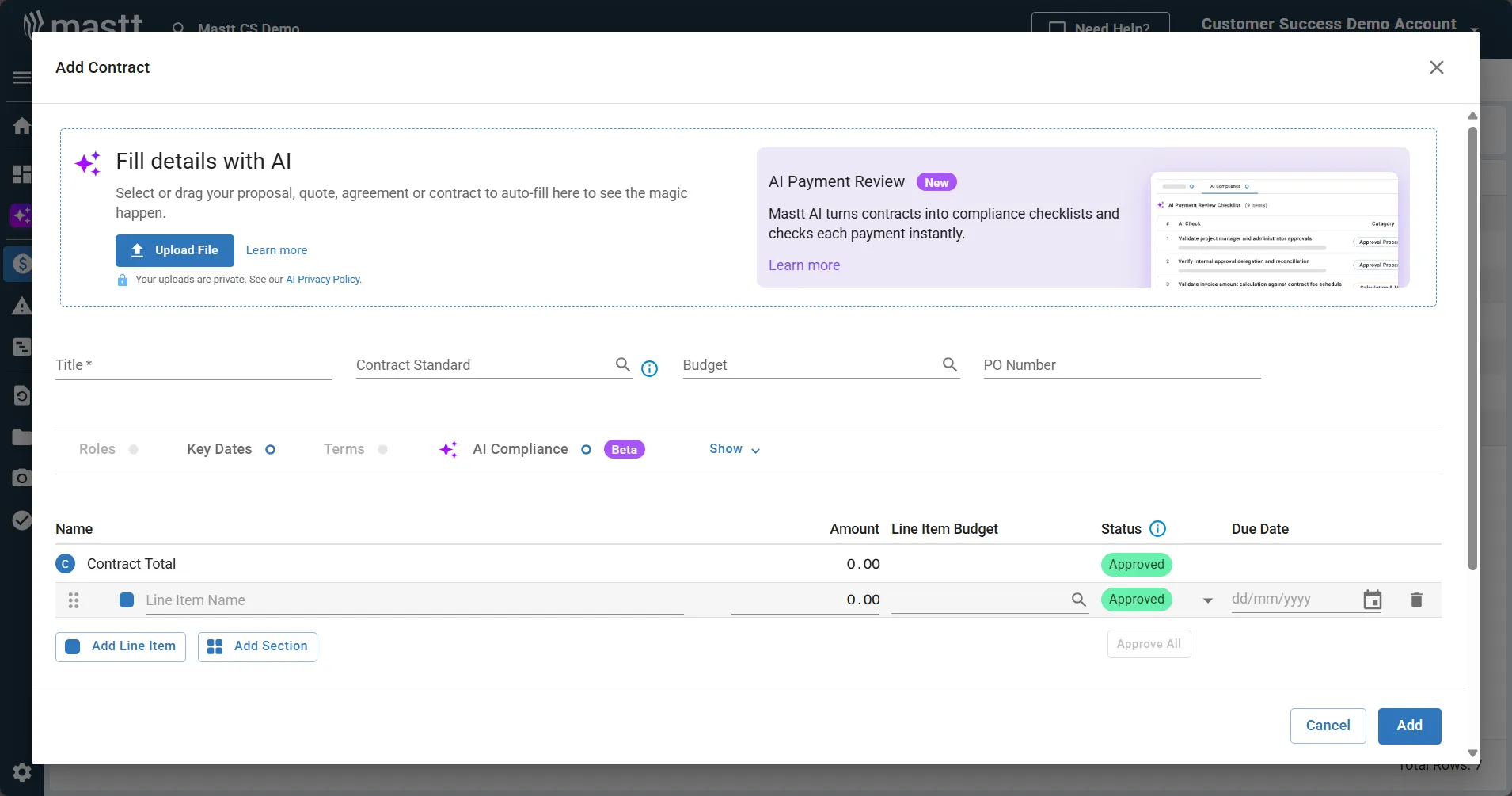Expand the Show dropdown
The width and height of the screenshot is (1512, 796).
pyautogui.click(x=735, y=449)
